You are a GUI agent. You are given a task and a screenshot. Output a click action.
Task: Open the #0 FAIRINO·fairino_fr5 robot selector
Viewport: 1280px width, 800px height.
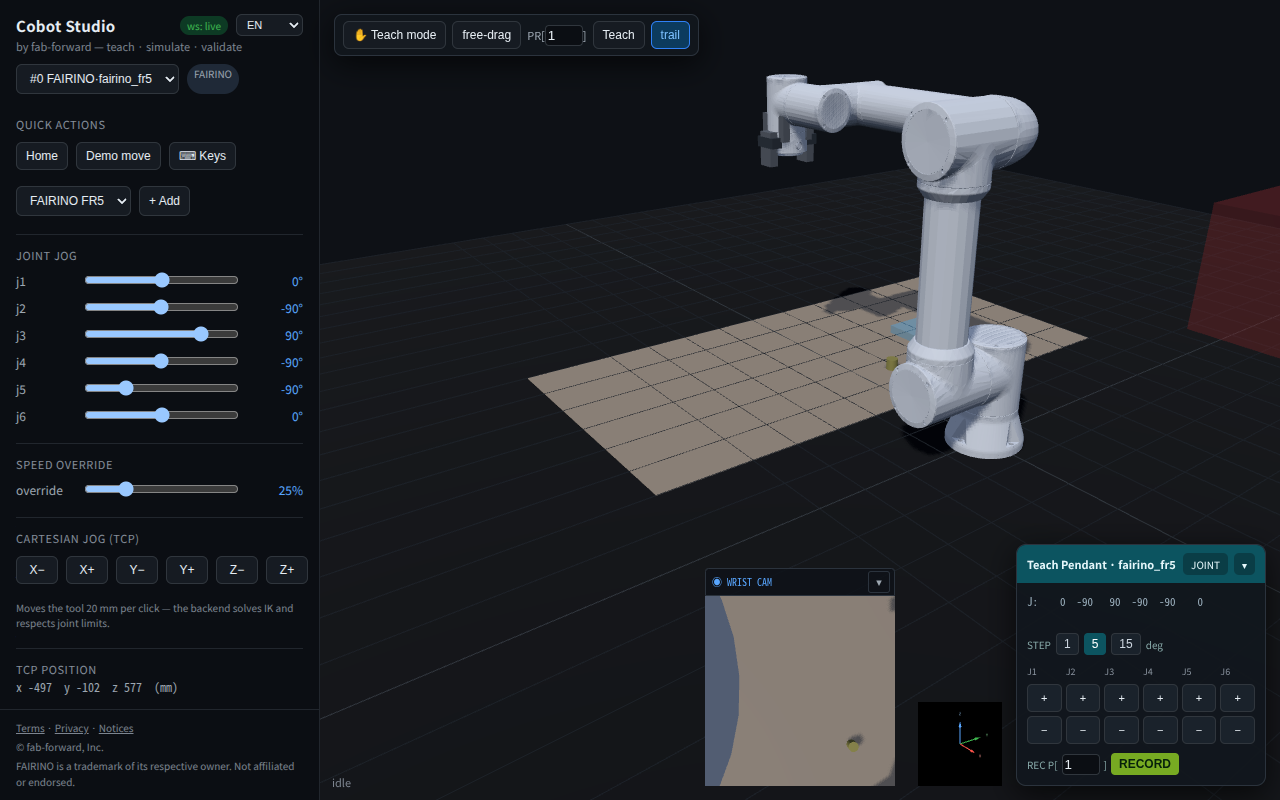pyautogui.click(x=97, y=79)
